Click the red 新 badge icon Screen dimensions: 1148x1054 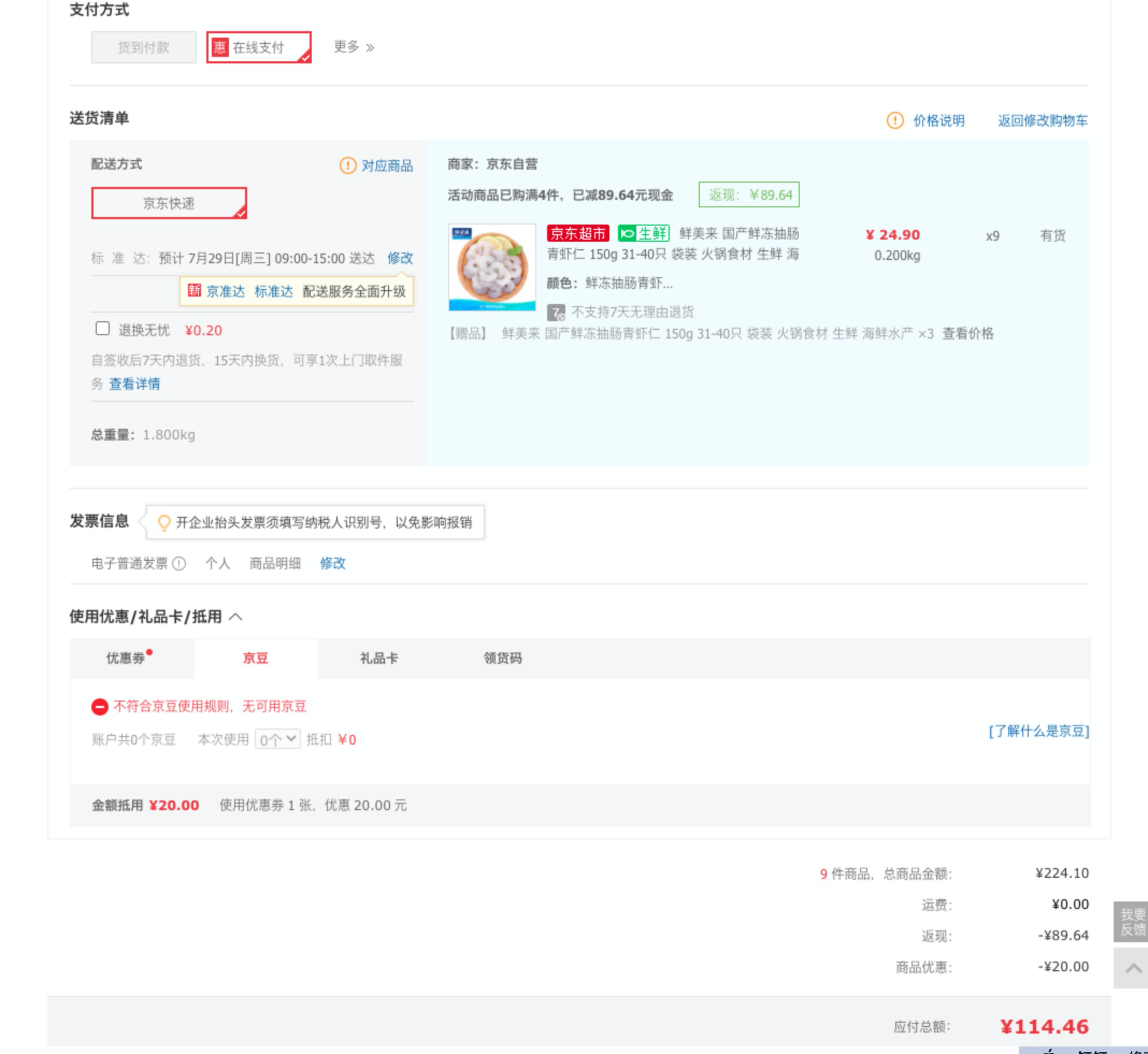[194, 291]
